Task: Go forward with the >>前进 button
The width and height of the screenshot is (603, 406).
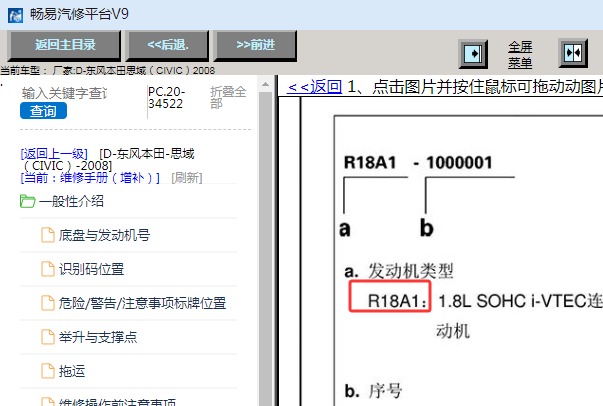Action: [256, 45]
